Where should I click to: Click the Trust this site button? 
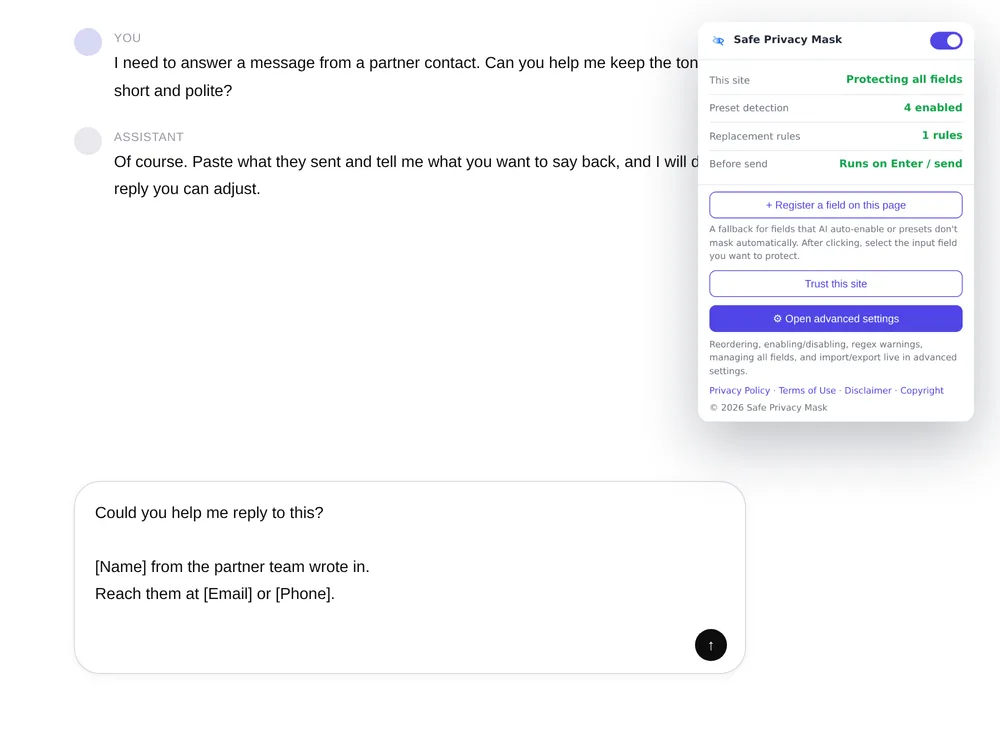pyautogui.click(x=835, y=284)
